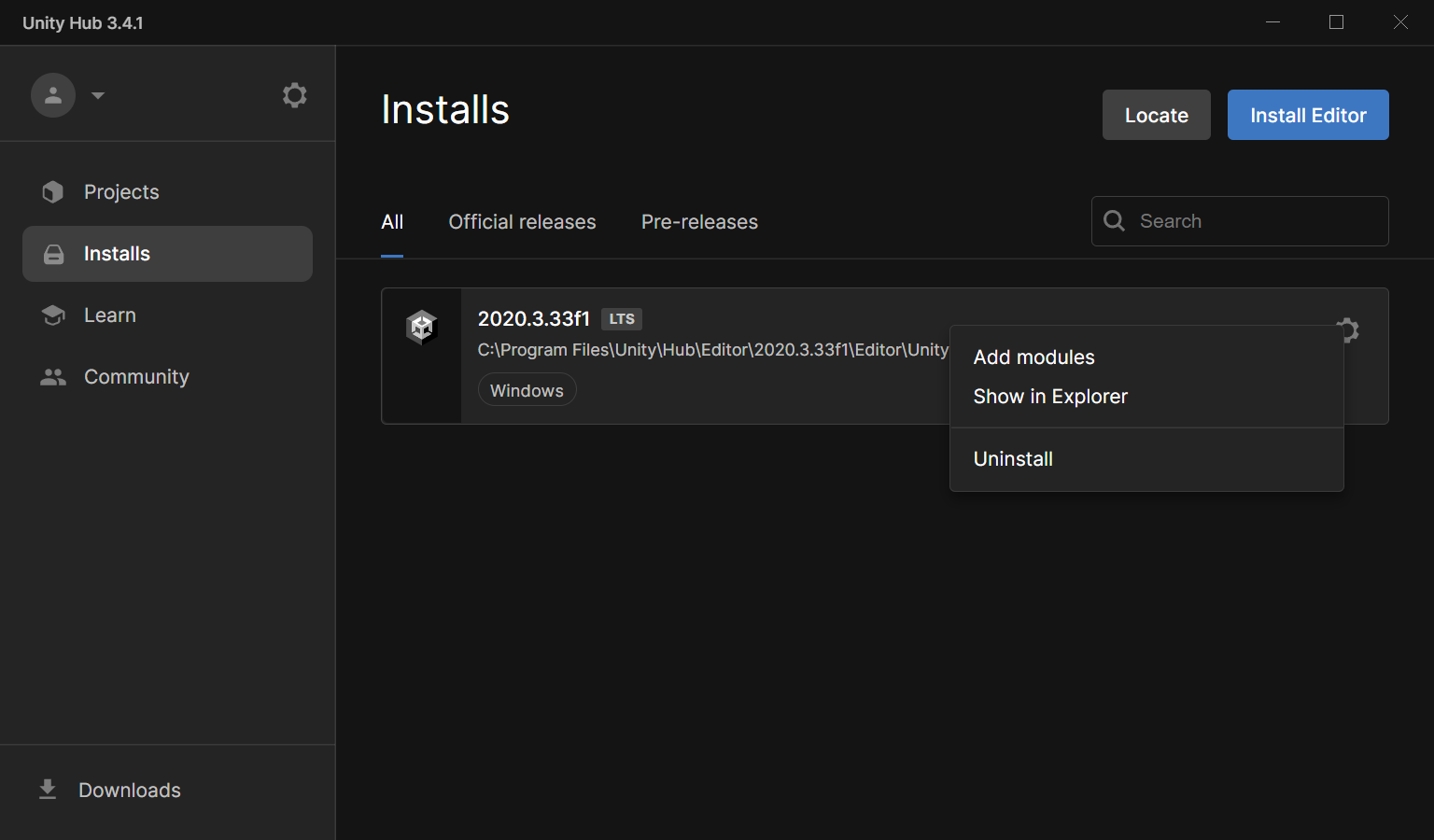Switch to Official releases tab
This screenshot has height=840, width=1434.
(522, 222)
